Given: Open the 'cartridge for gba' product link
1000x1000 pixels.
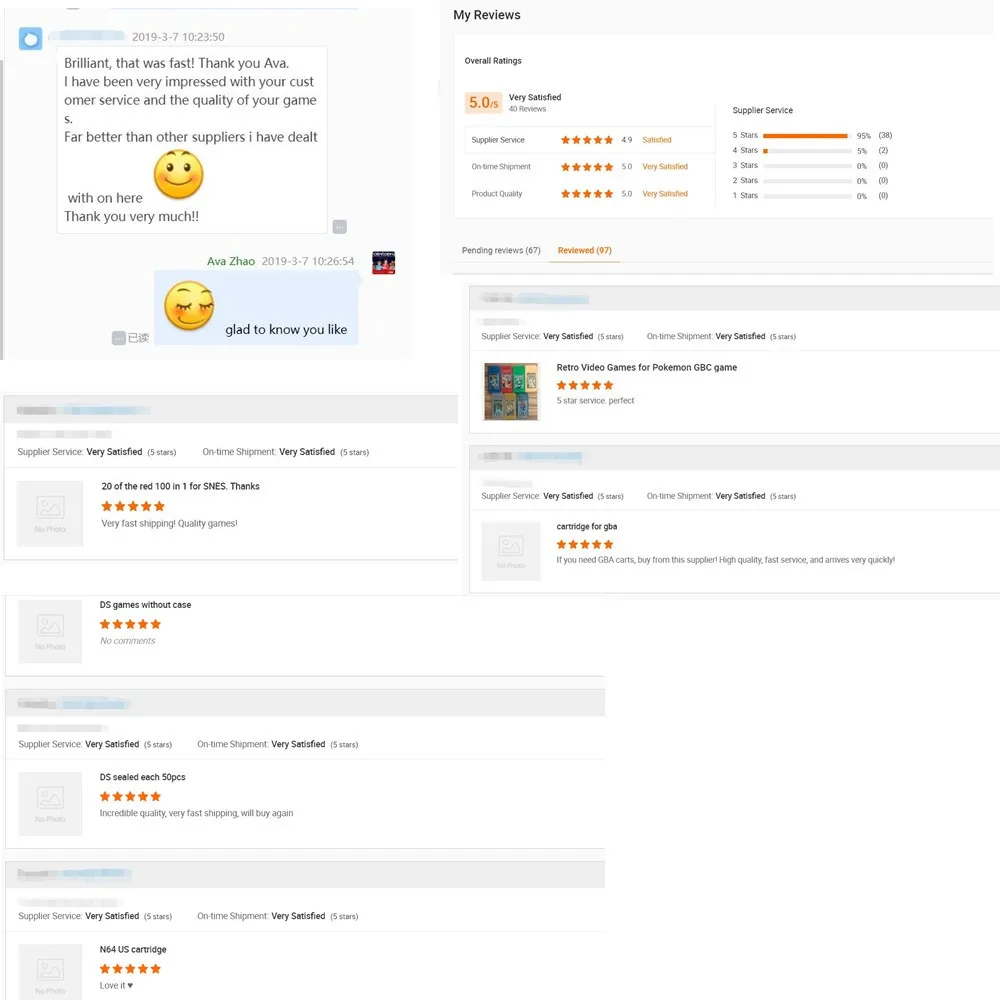Looking at the screenshot, I should coord(587,527).
